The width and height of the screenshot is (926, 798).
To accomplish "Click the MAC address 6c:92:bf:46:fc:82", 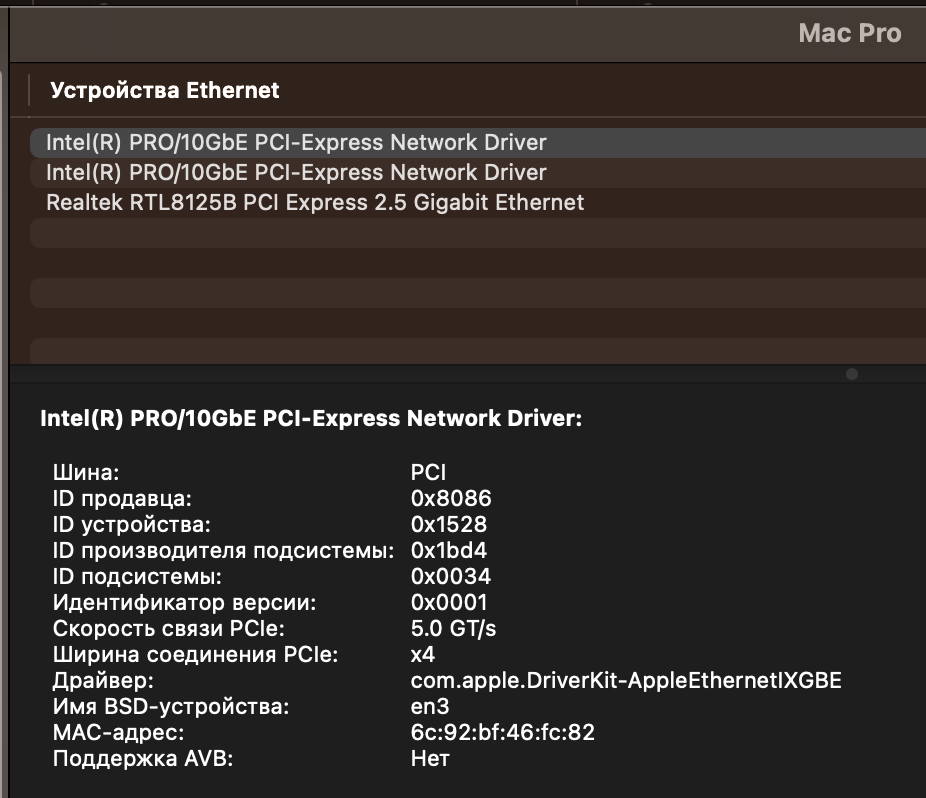I will 503,732.
